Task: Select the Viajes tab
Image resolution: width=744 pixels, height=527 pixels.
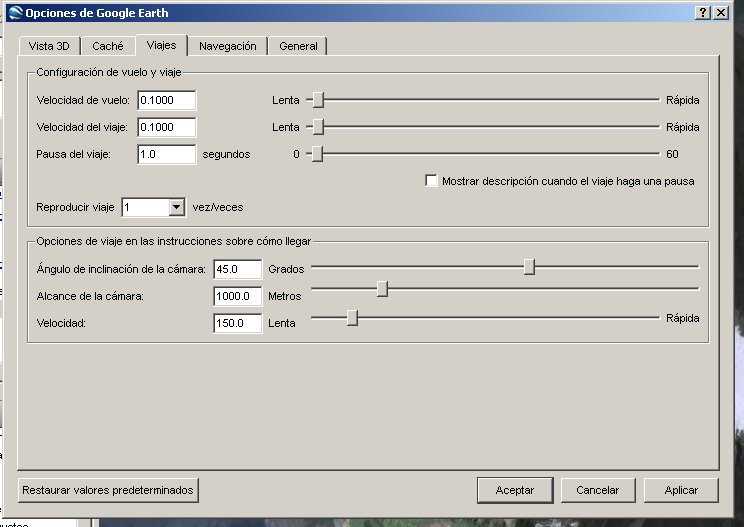Action: pyautogui.click(x=161, y=45)
